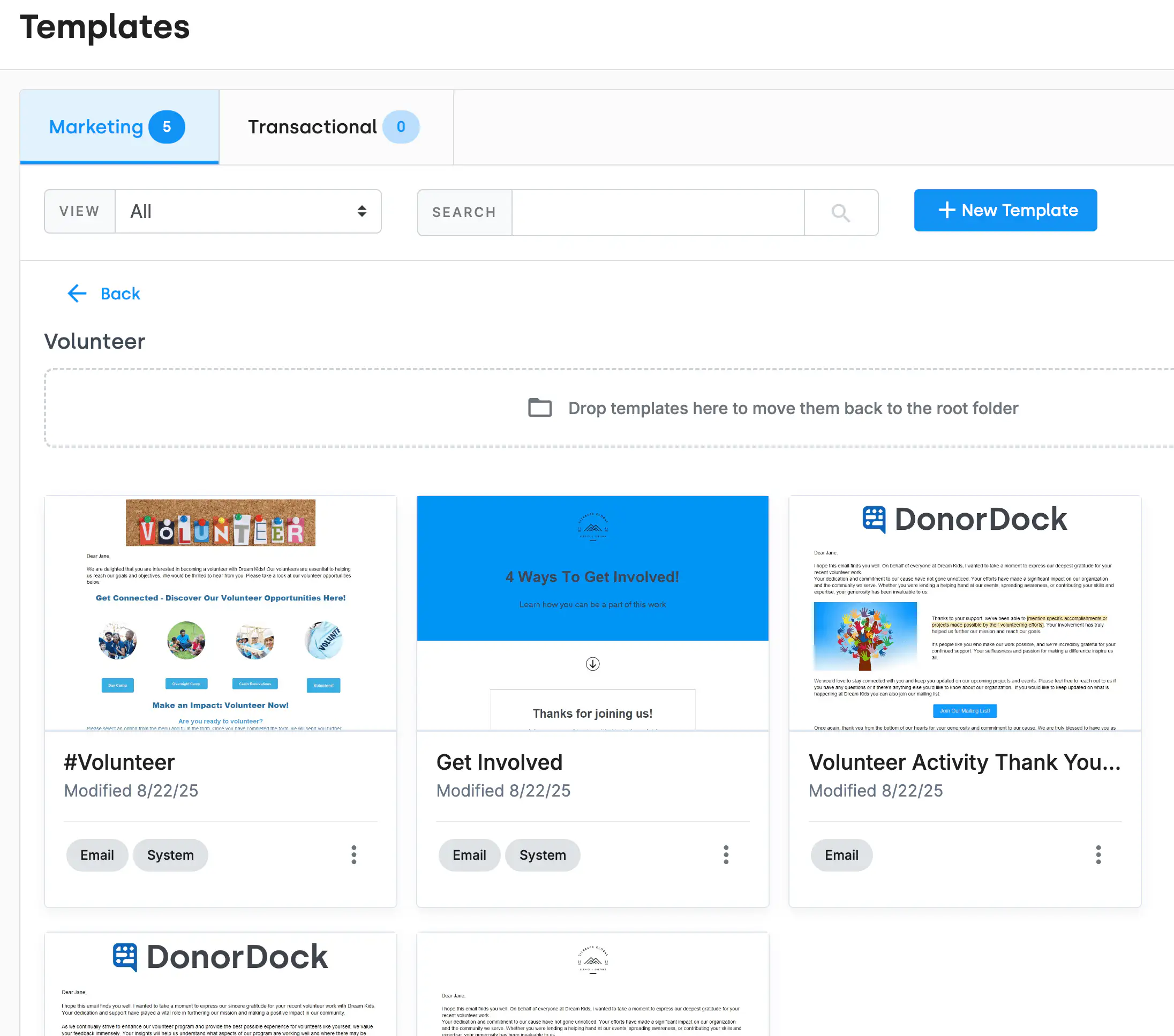Click the search magnifier icon
This screenshot has width=1174, height=1036.
(x=840, y=213)
